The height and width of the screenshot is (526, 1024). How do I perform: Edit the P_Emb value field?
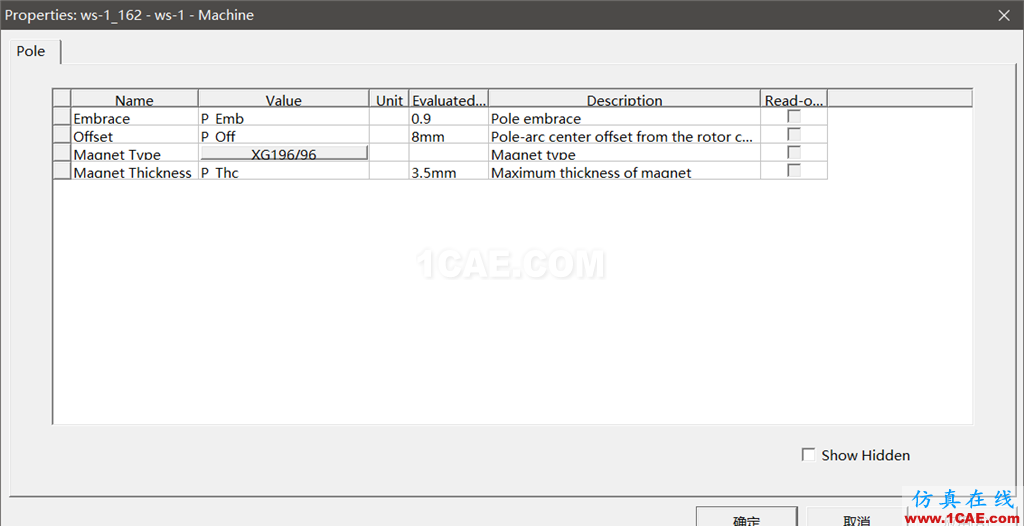(283, 118)
